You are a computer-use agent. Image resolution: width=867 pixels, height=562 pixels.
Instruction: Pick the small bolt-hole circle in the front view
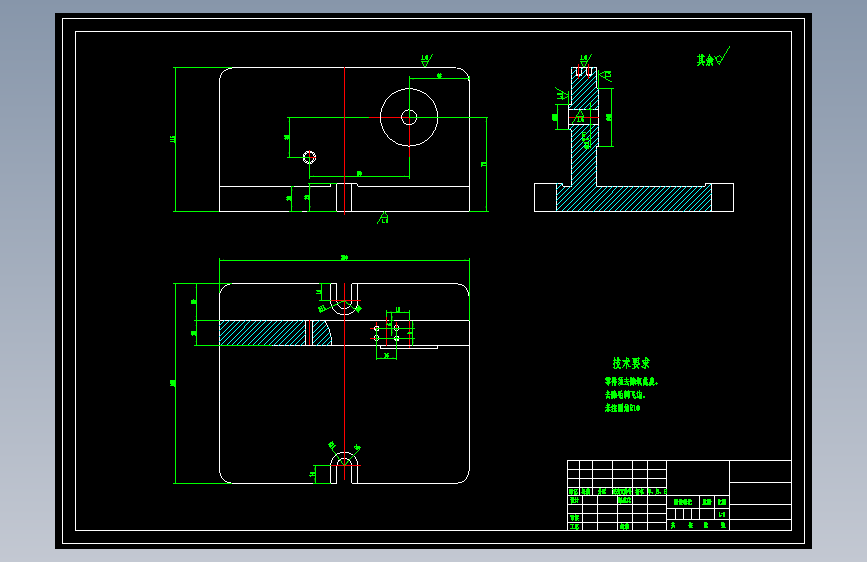pos(310,157)
